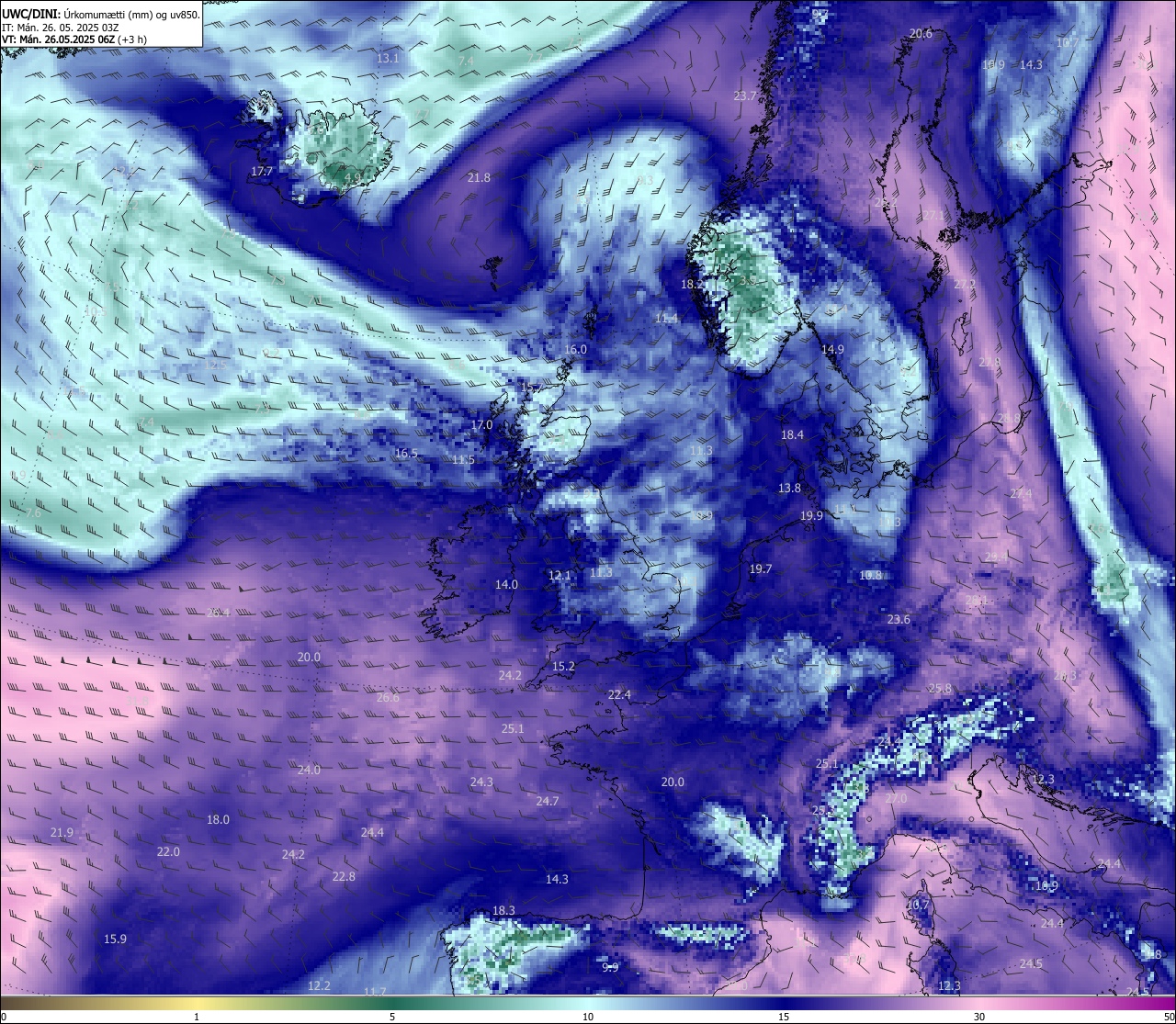
Task: Click the 13.8 value in the German Bight
Action: pos(789,489)
